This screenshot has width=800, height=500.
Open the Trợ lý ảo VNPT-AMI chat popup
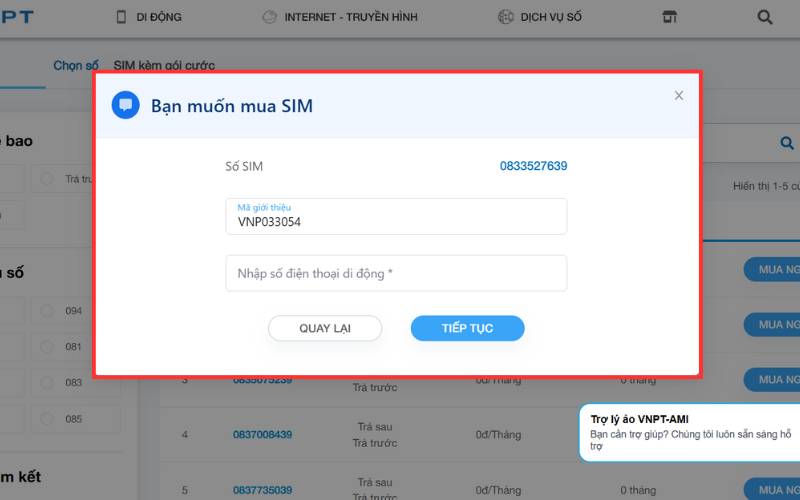pos(690,433)
